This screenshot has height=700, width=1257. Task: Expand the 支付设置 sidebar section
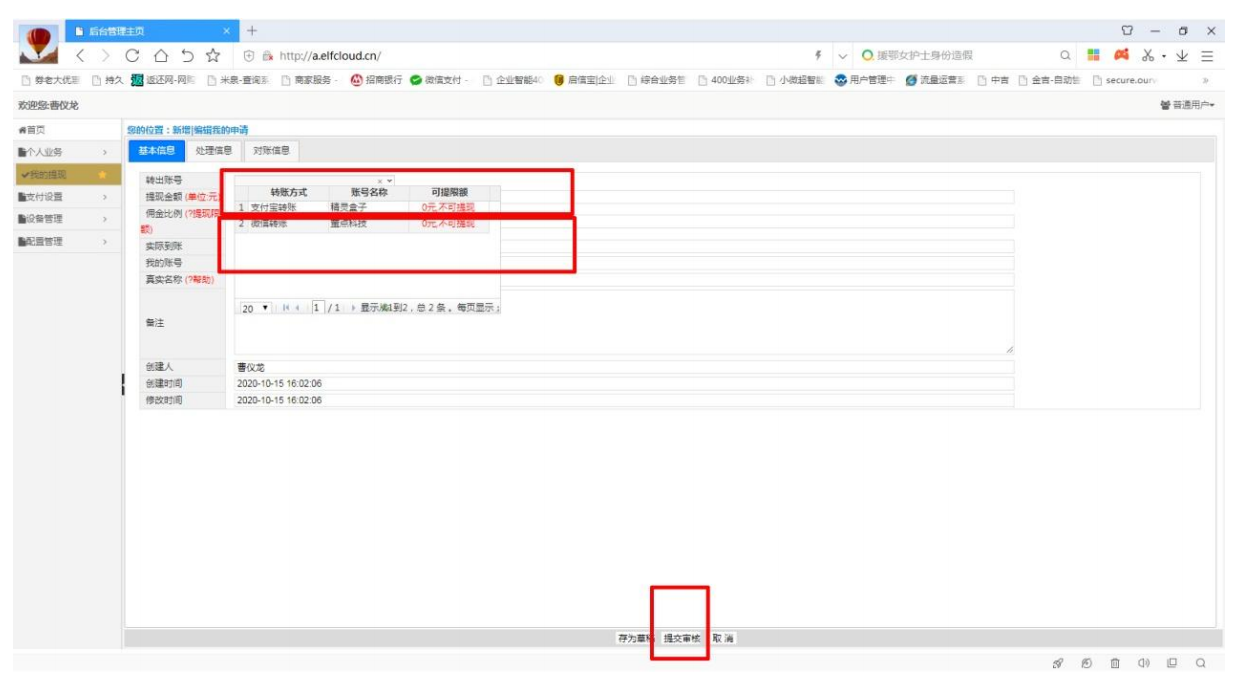pos(62,197)
